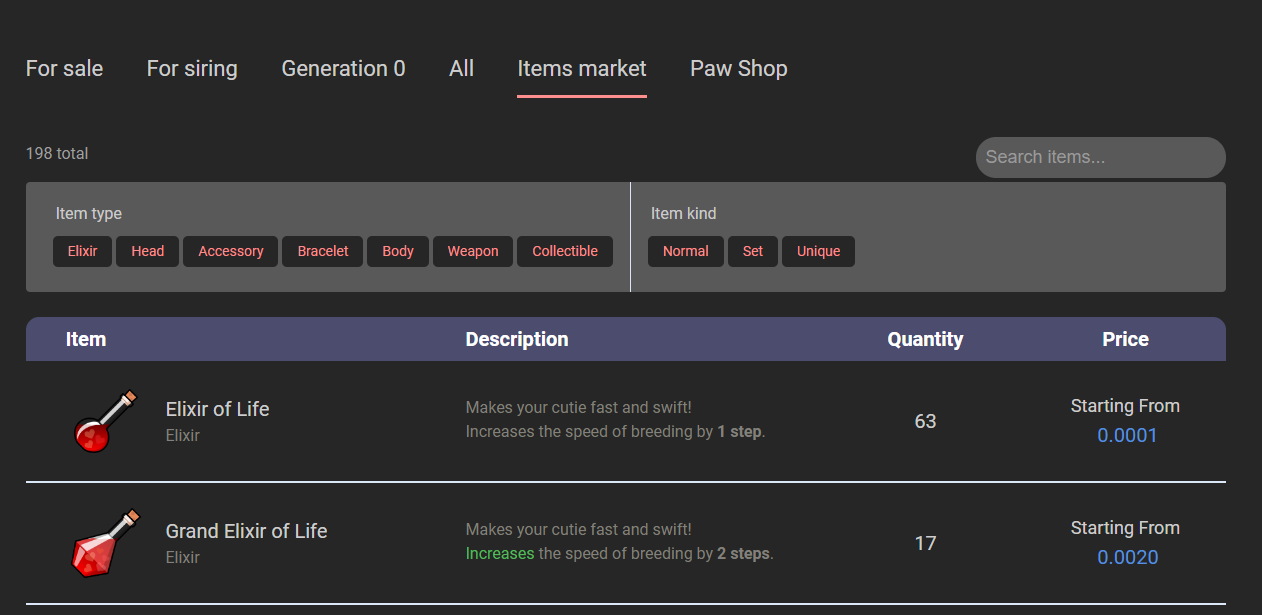Select the Collectible filter chip

[564, 251]
